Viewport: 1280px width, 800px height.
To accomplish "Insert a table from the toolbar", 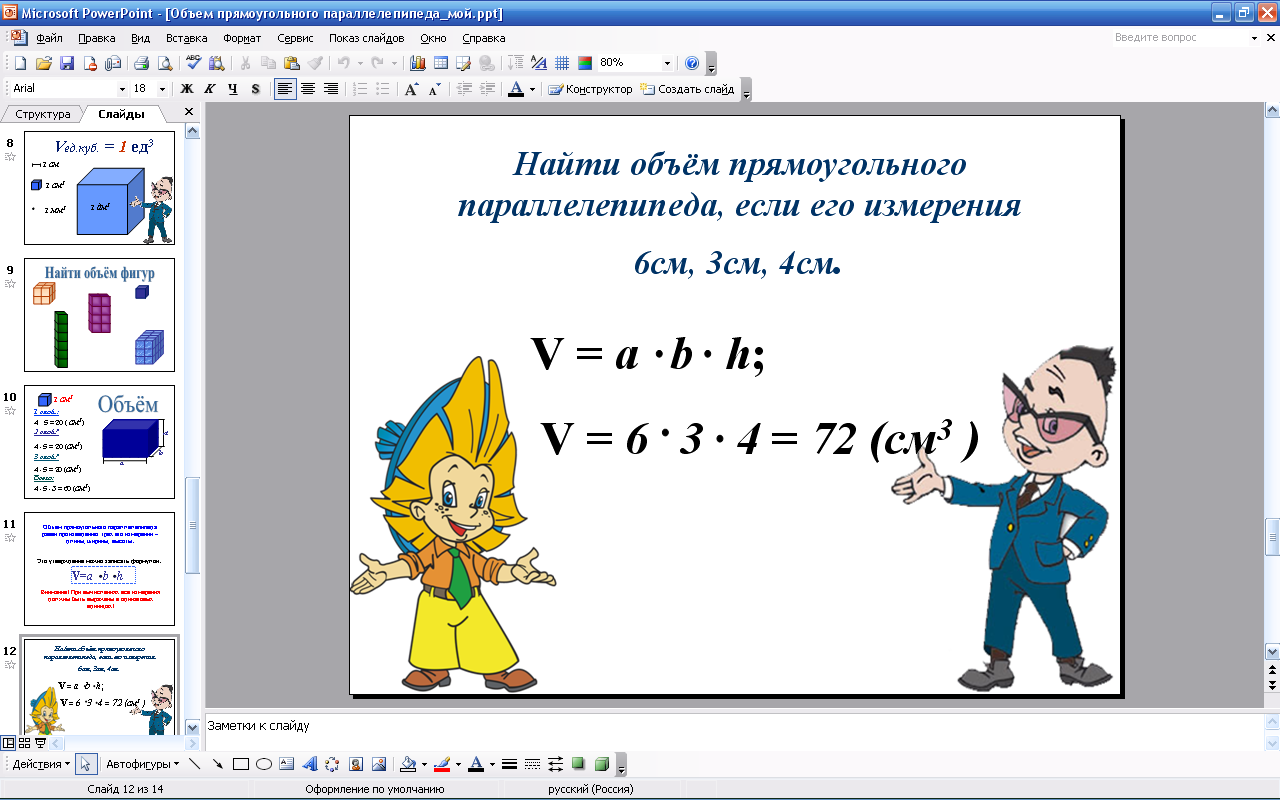I will tap(440, 63).
